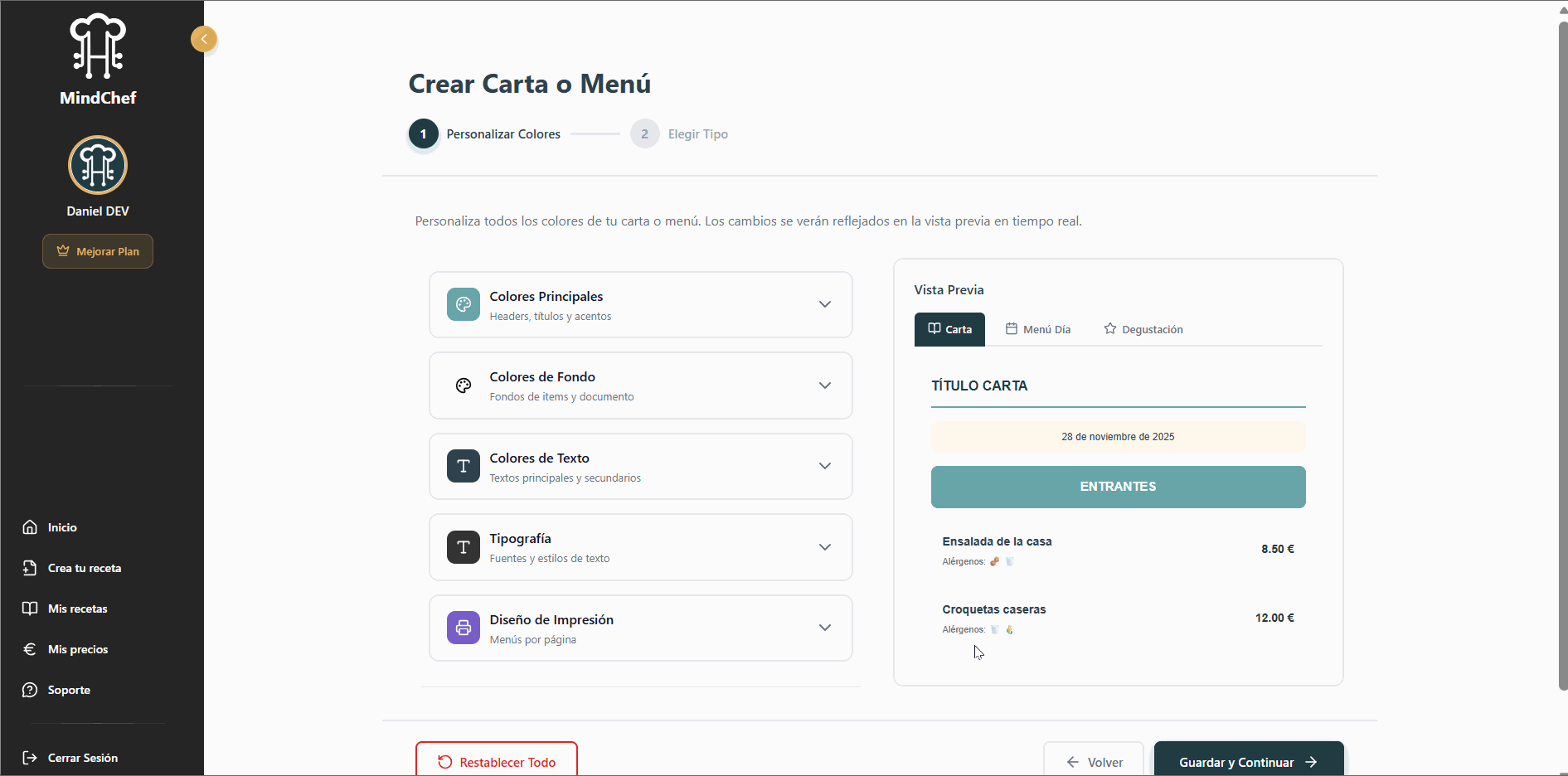Expand the Colores de Fondo section chevron
1568x776 pixels.
coord(825,386)
